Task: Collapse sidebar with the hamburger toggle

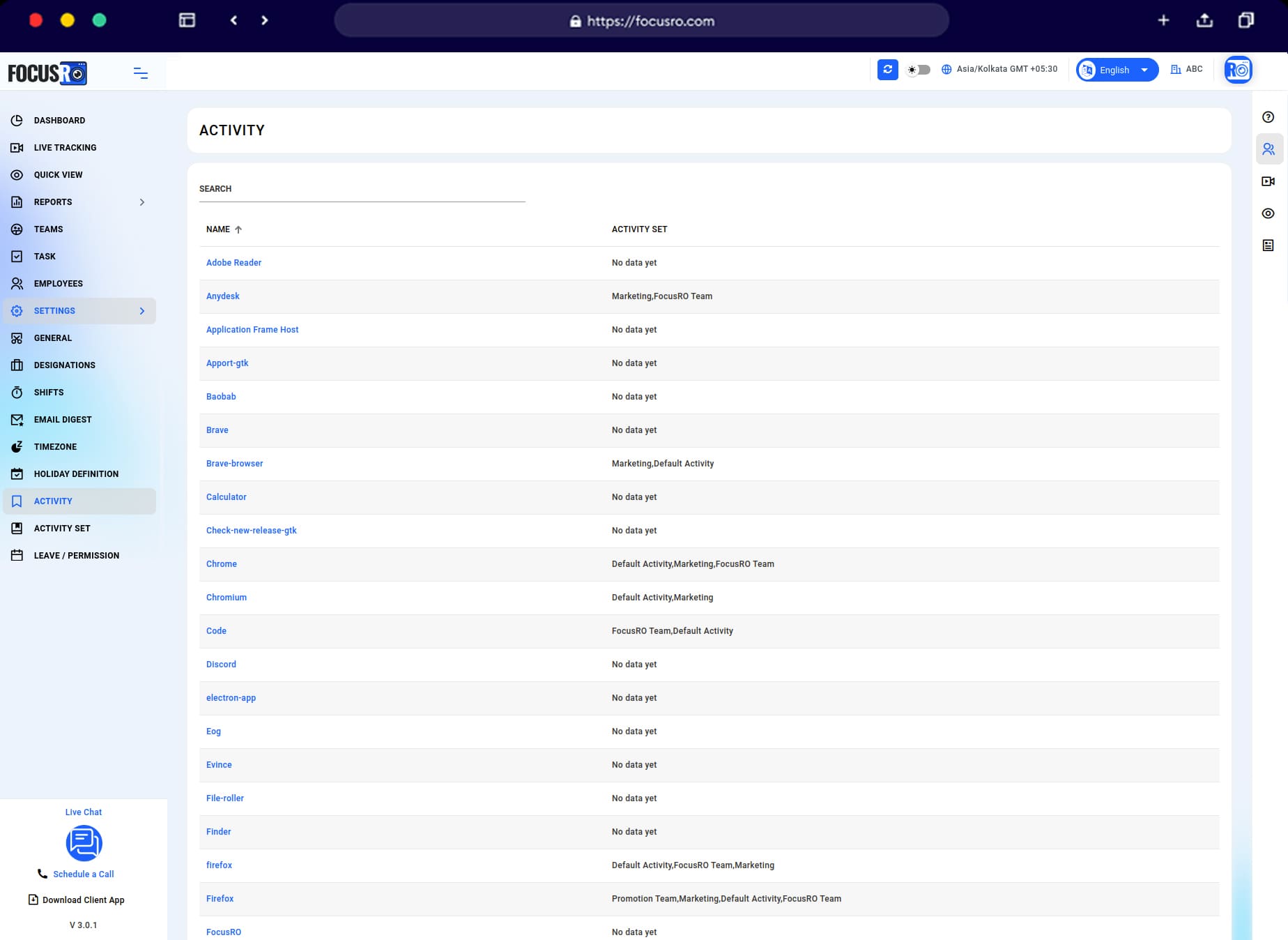Action: tap(141, 73)
